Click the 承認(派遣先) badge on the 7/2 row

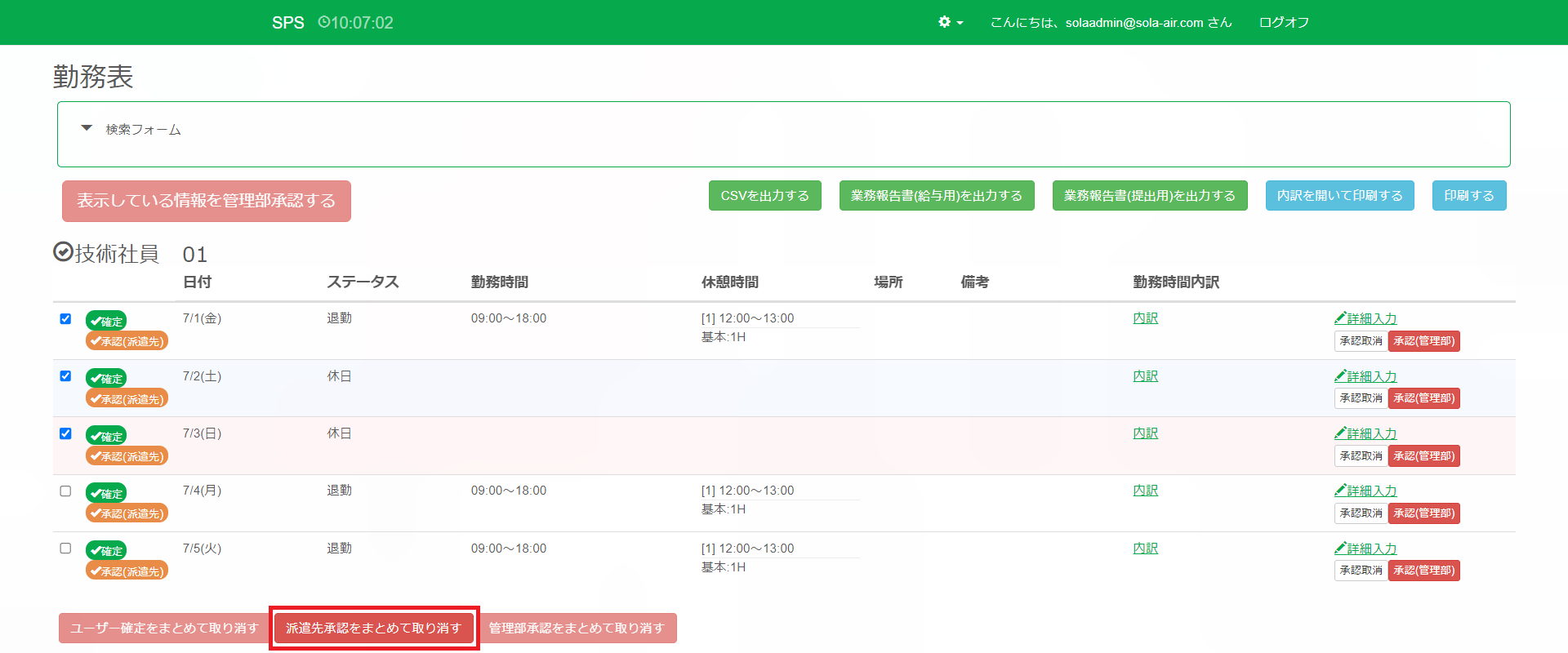tap(127, 399)
